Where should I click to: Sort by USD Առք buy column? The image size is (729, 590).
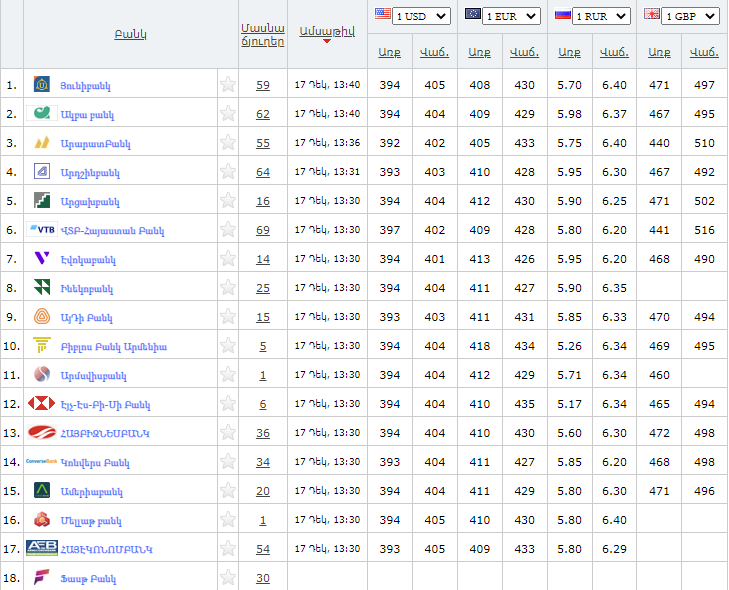389,52
